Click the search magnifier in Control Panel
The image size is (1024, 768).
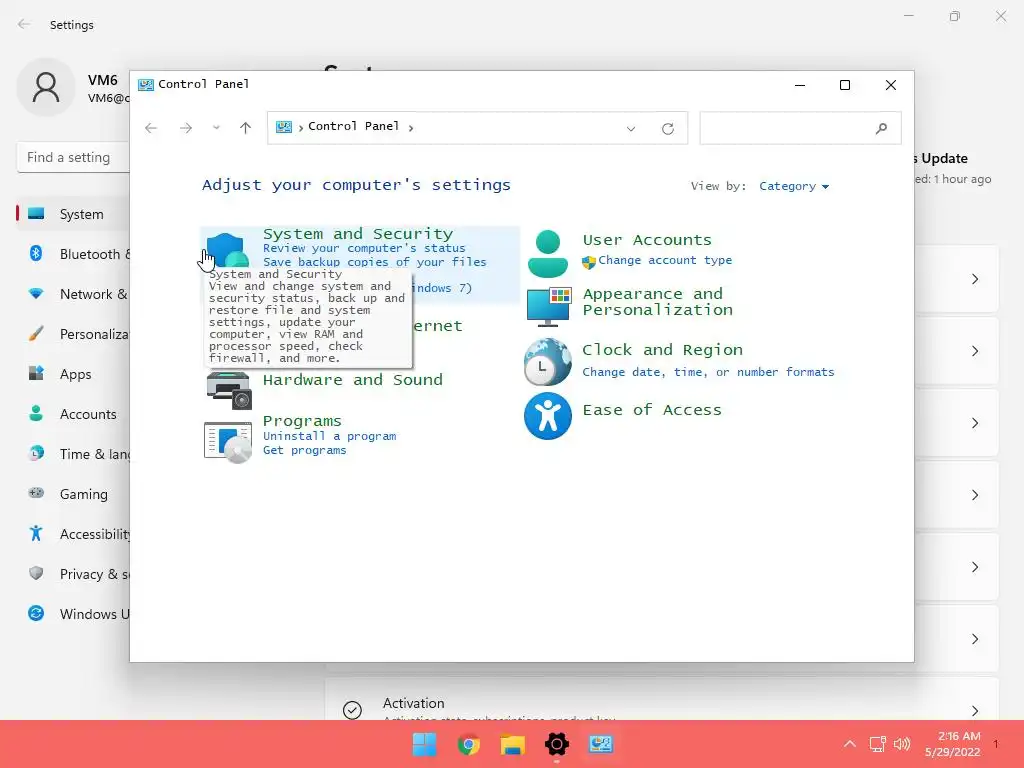(x=881, y=128)
